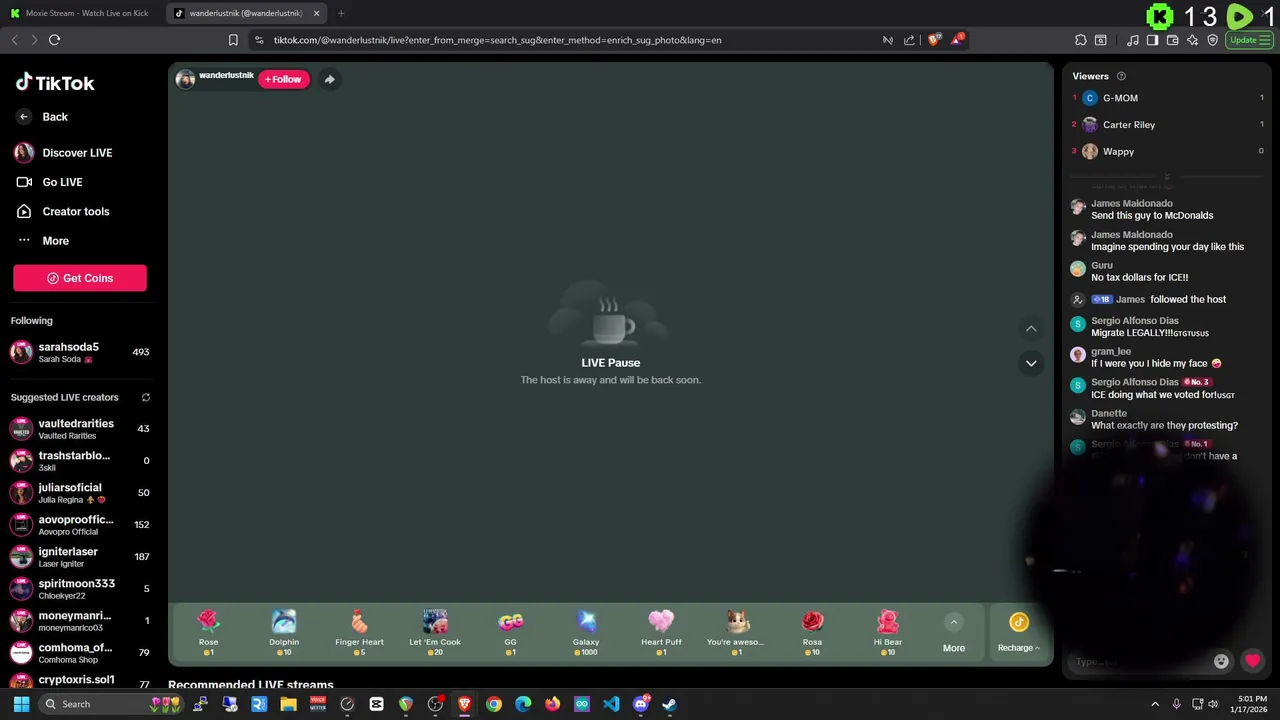Viewport: 1280px width, 720px height.
Task: Open Windows Start menu
Action: 21,704
